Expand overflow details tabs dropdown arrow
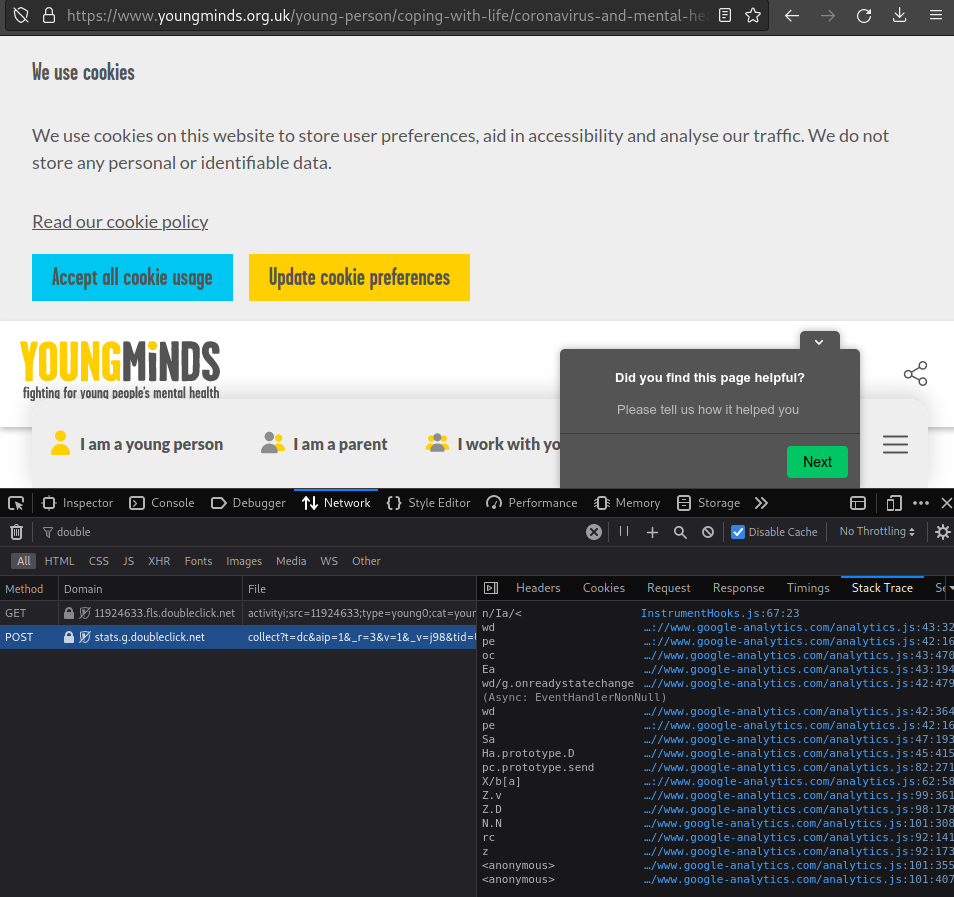The height and width of the screenshot is (897, 954). point(950,588)
